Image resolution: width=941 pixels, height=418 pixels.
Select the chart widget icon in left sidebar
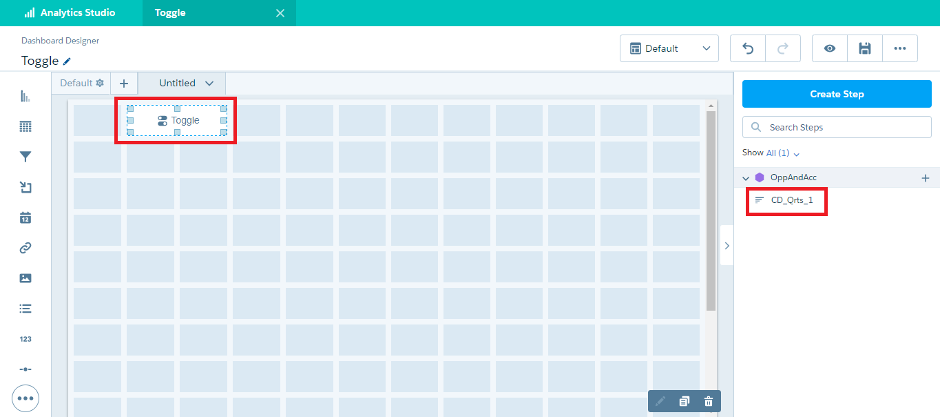pyautogui.click(x=25, y=96)
